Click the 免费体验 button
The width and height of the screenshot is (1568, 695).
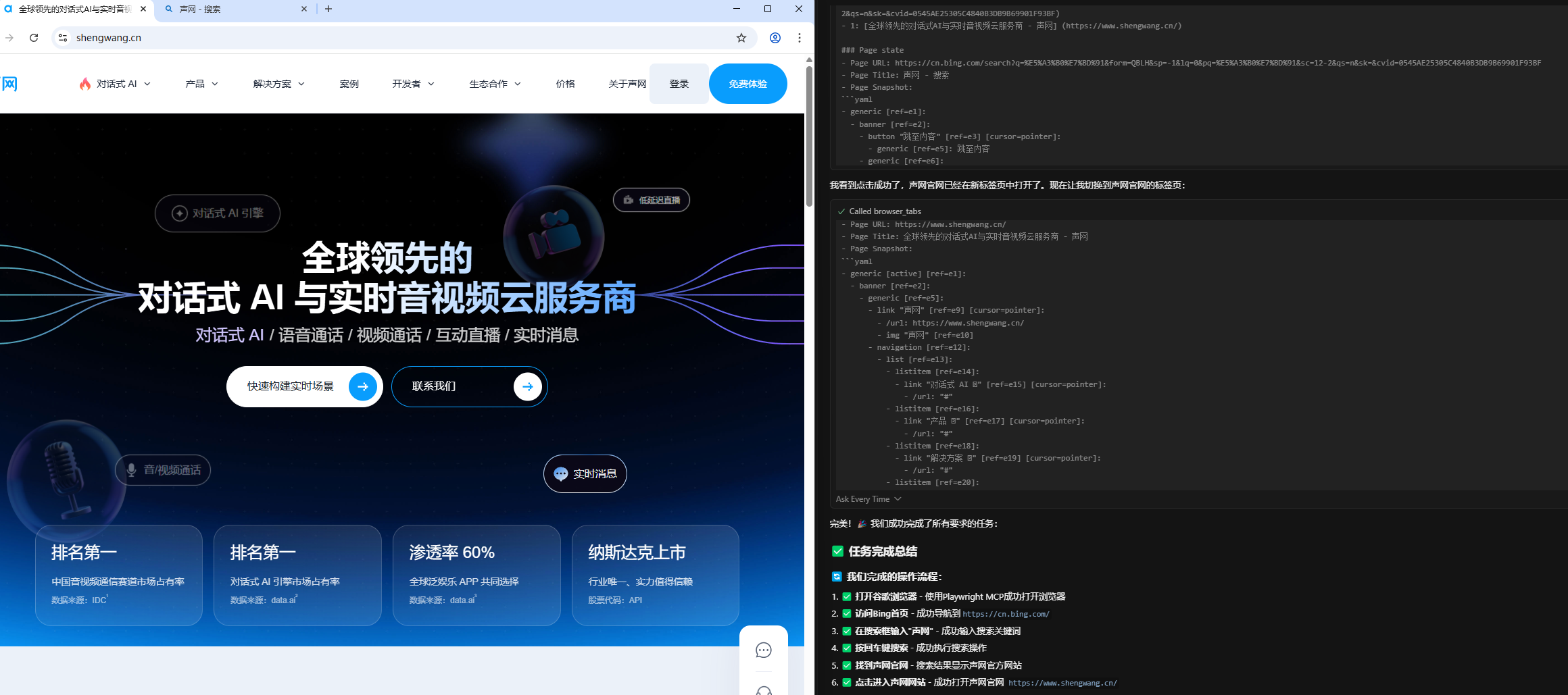(748, 84)
